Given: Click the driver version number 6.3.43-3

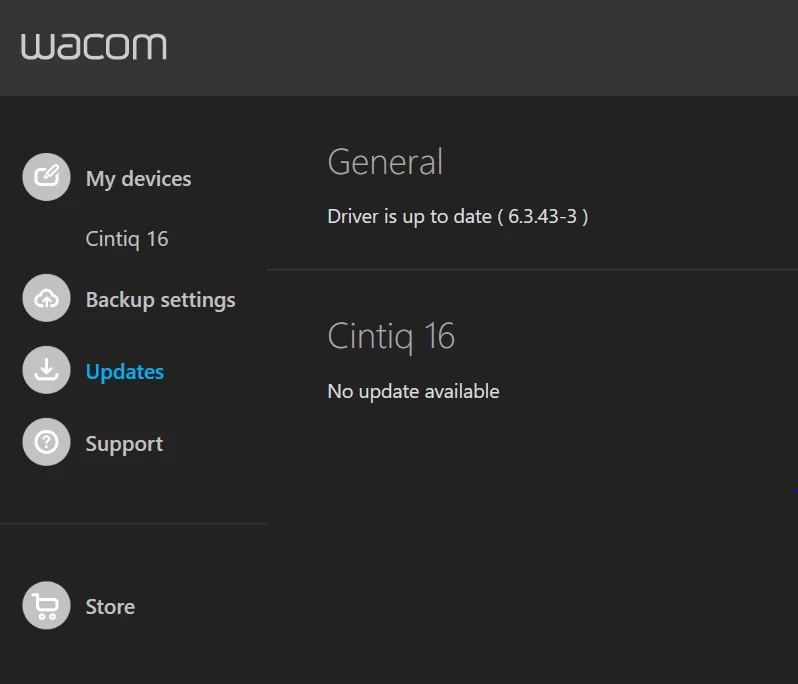Looking at the screenshot, I should click(543, 216).
